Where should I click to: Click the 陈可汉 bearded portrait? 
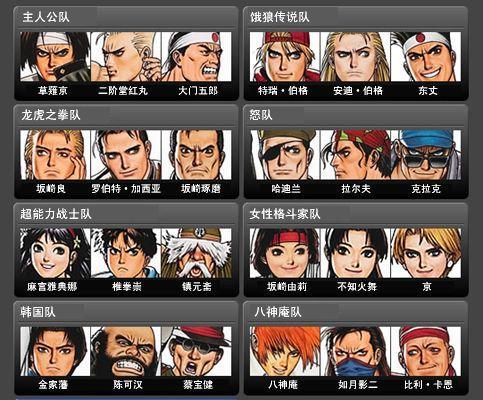126,351
